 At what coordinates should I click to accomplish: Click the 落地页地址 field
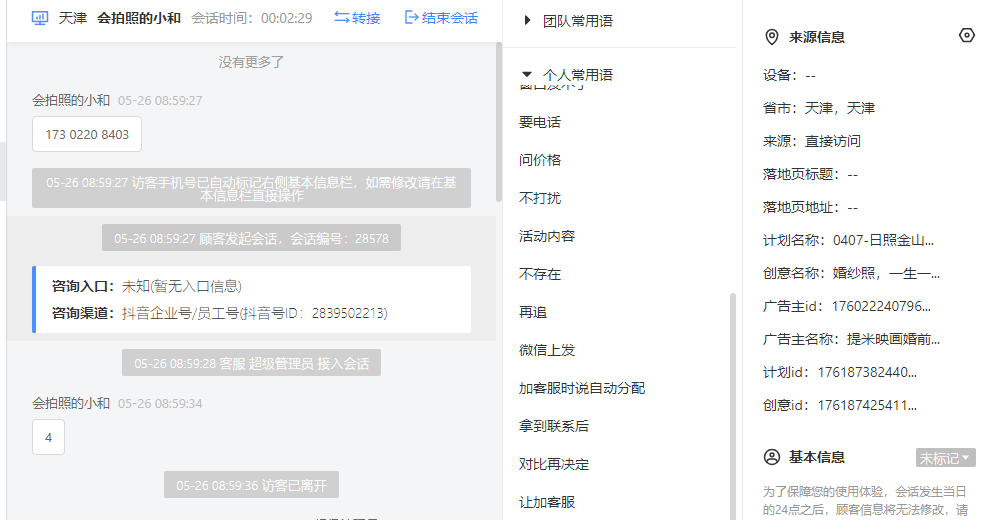click(810, 207)
